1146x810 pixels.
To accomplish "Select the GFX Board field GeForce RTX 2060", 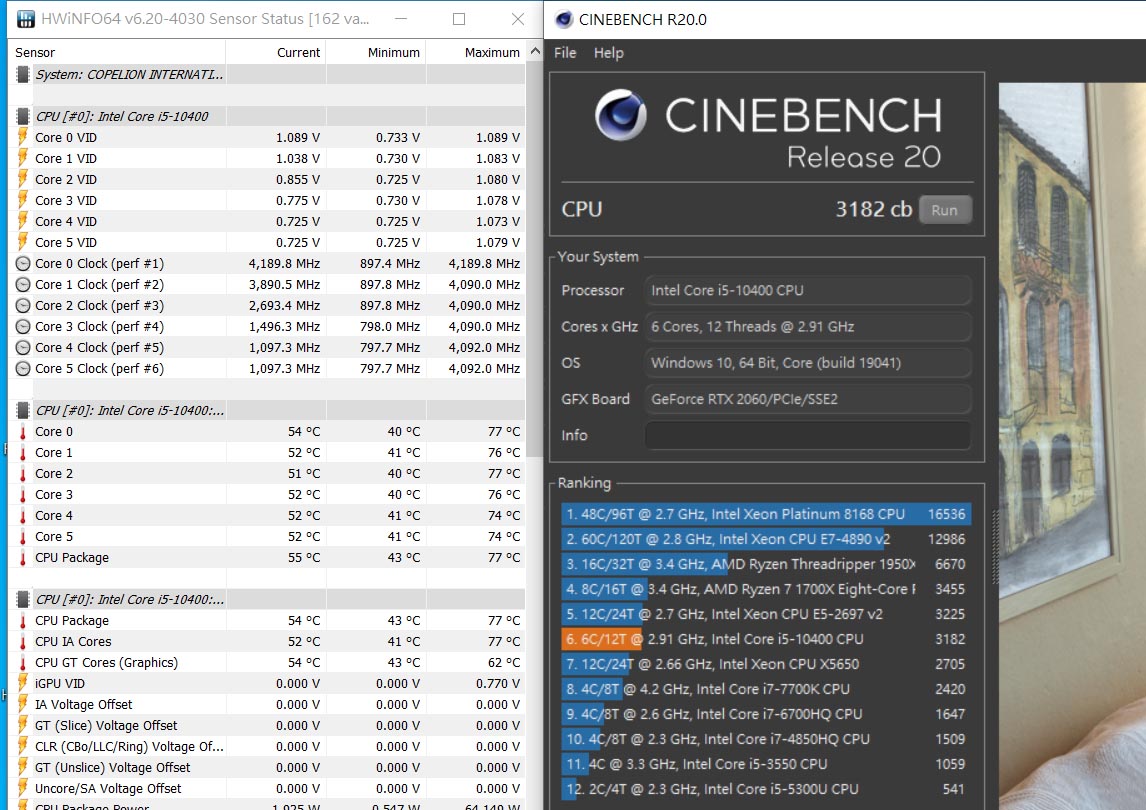I will pyautogui.click(x=808, y=399).
